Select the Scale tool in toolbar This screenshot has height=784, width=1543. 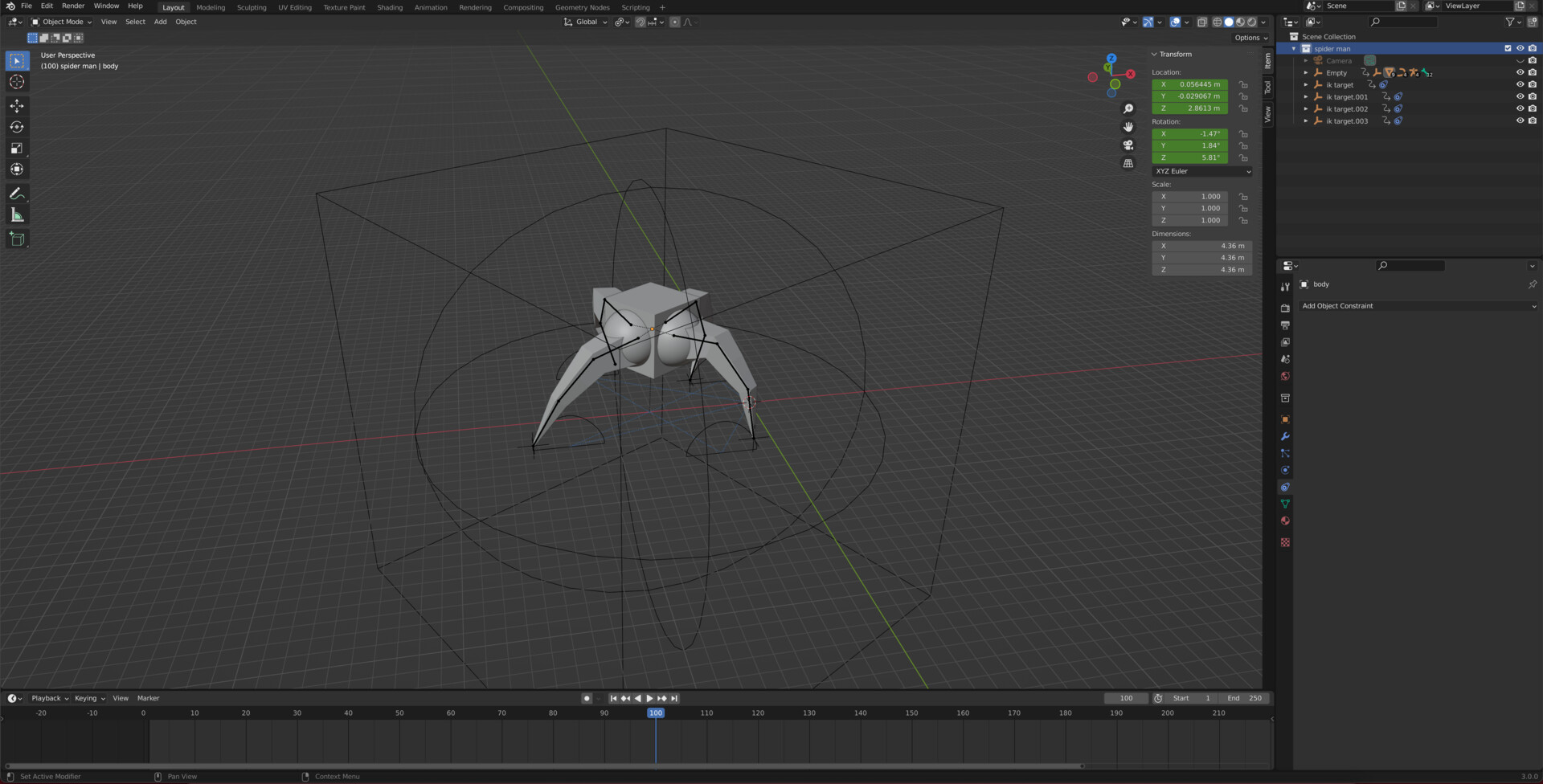click(17, 149)
